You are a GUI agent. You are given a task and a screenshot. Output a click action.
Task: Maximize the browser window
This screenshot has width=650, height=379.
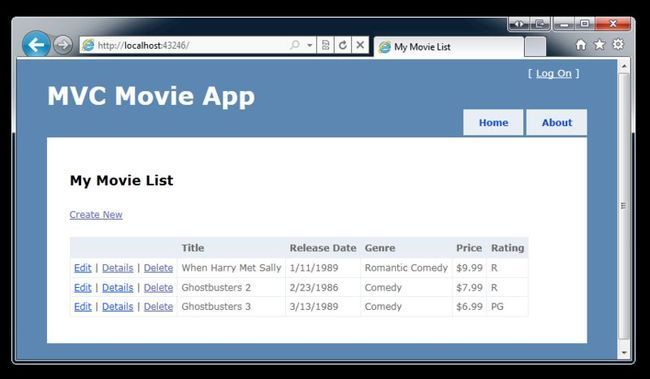point(584,24)
